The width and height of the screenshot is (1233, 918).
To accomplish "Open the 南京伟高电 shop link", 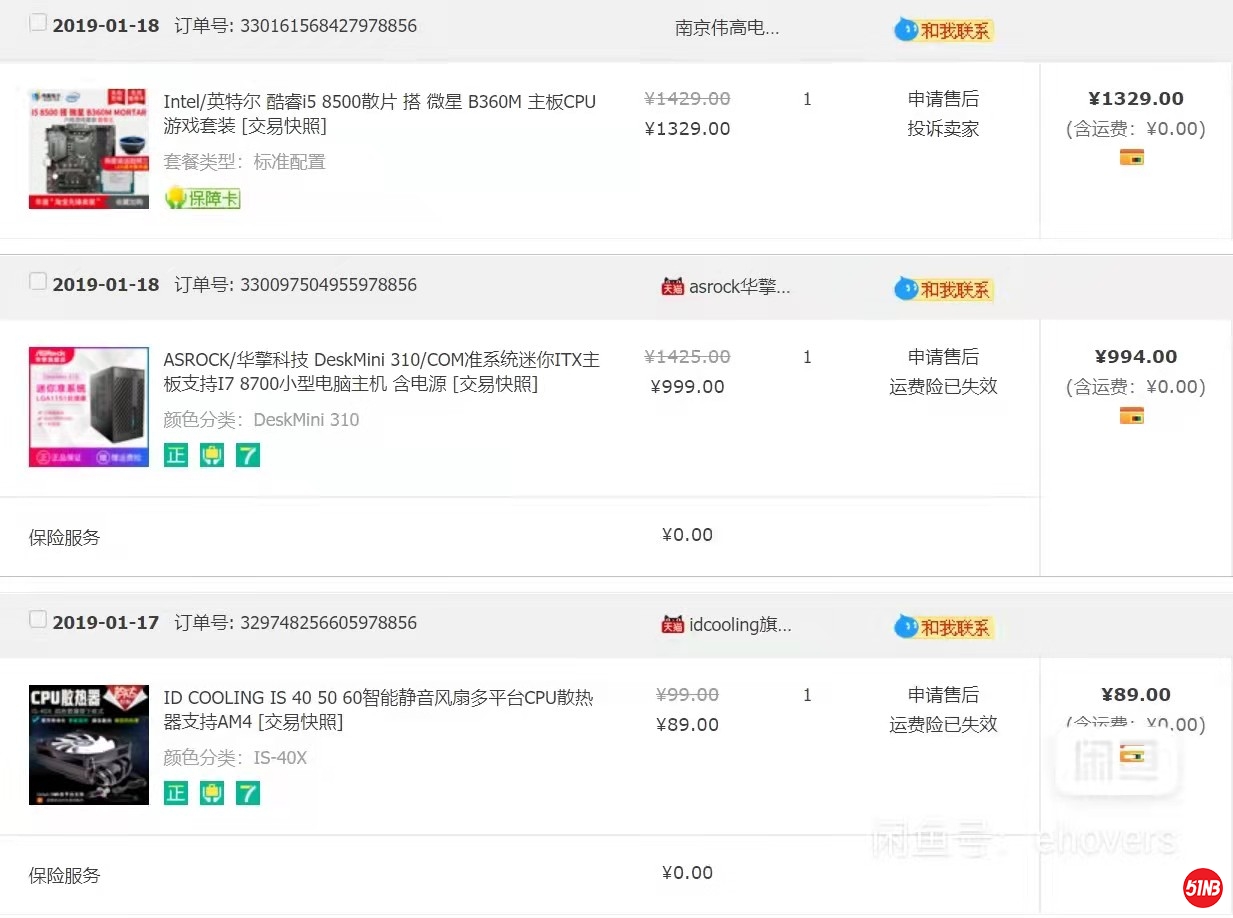I will click(727, 28).
